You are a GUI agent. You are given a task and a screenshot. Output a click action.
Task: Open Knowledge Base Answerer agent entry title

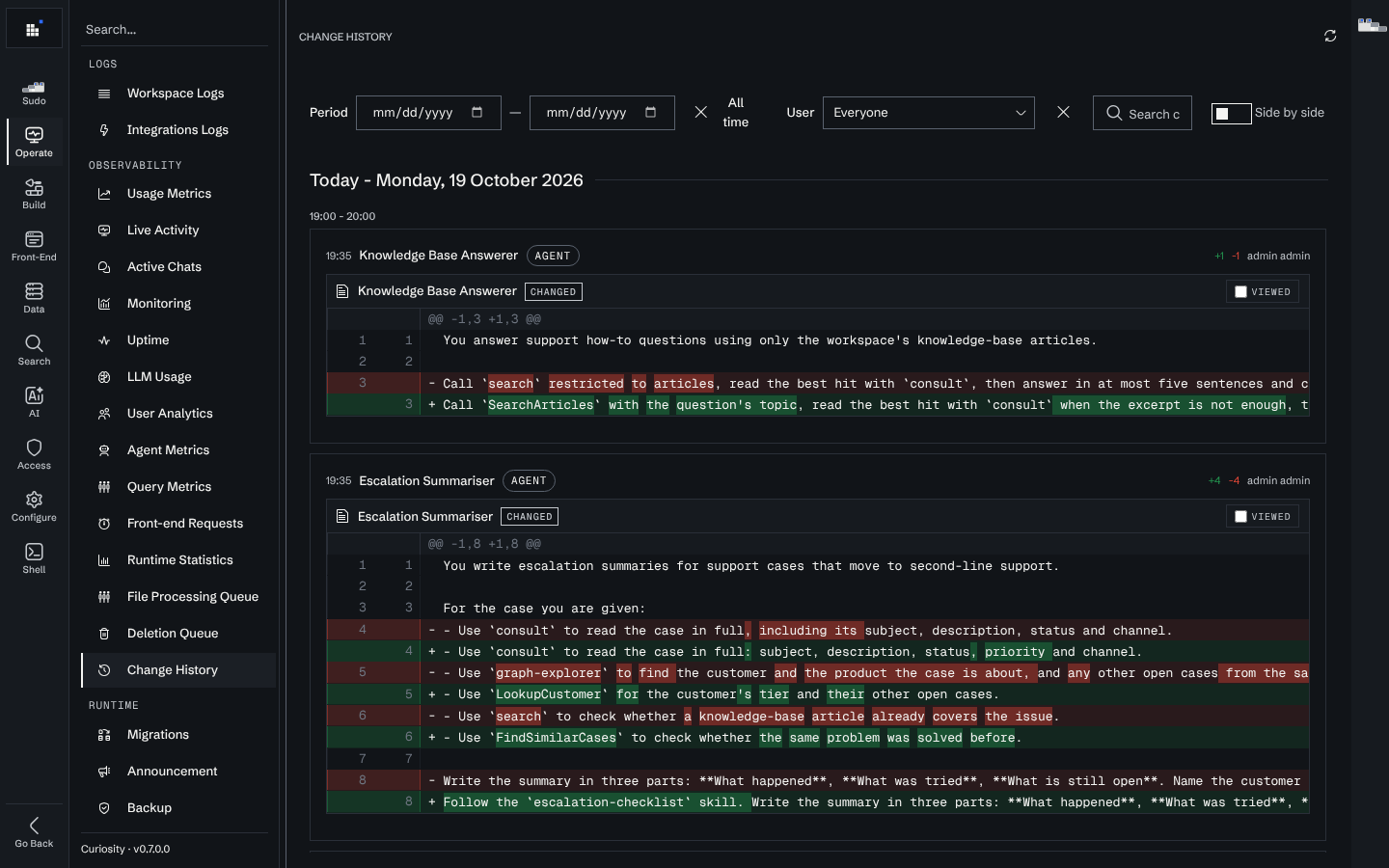[438, 256]
